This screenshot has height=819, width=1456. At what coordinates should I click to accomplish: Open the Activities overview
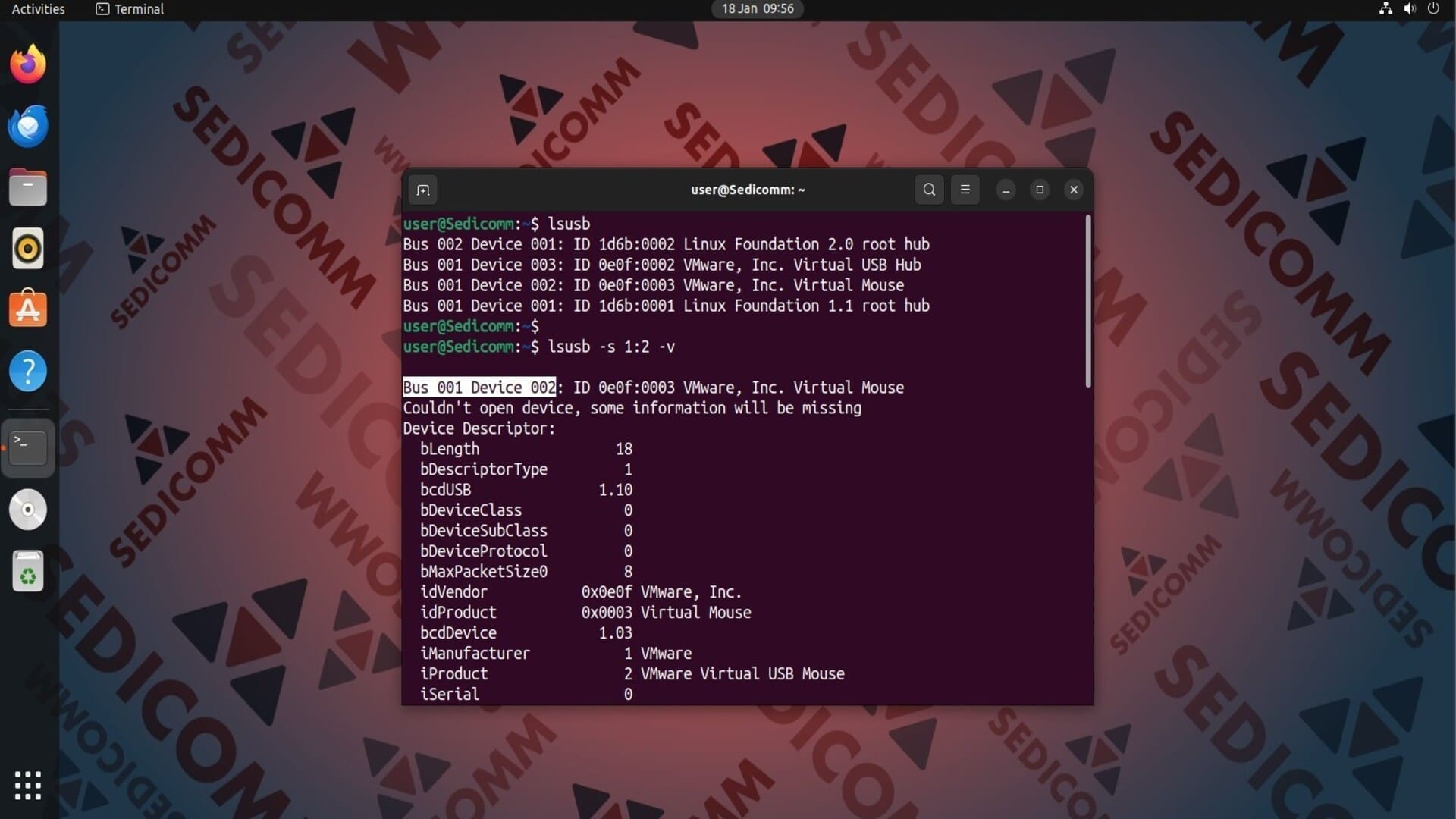tap(38, 9)
